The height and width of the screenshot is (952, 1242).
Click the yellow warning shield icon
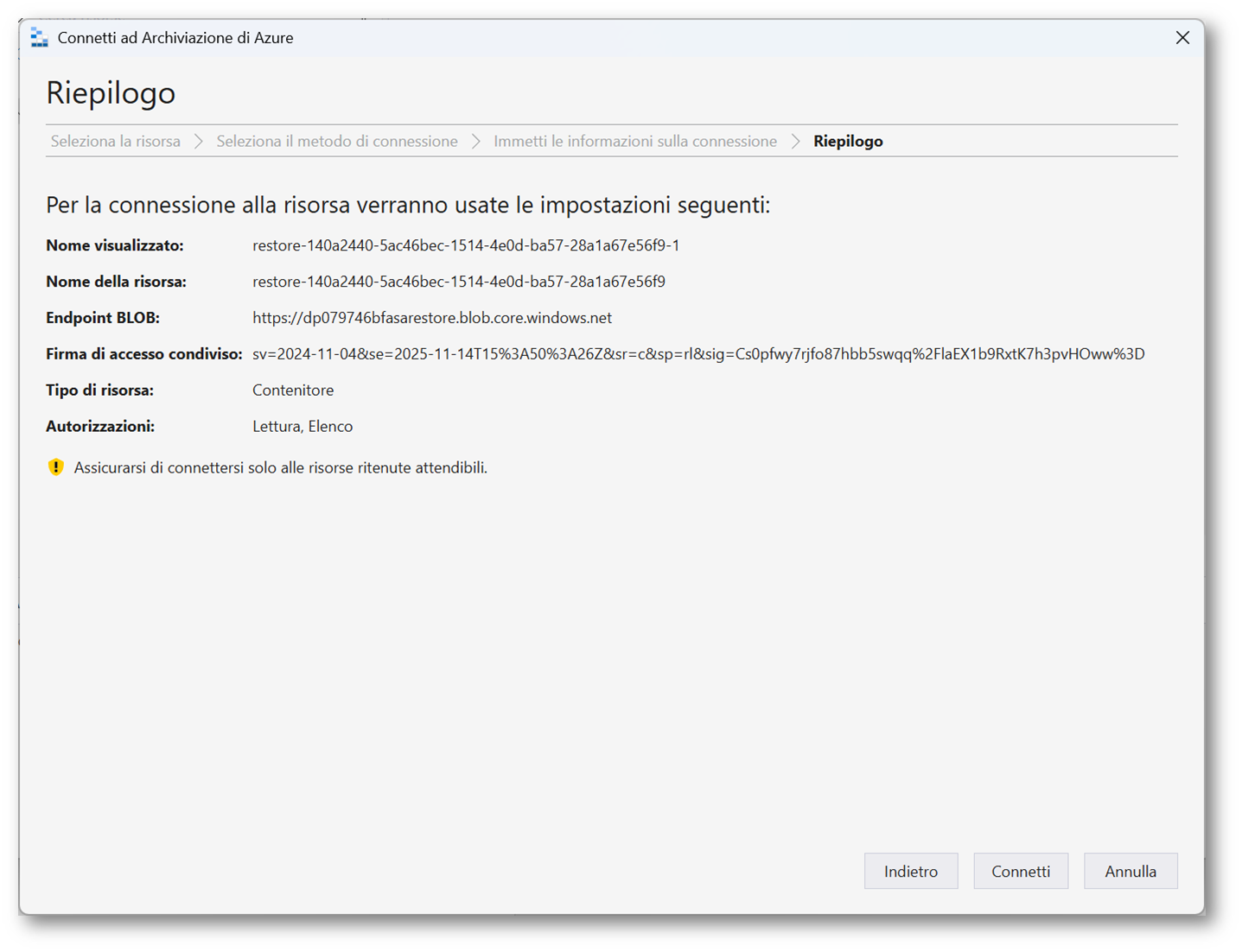(56, 467)
